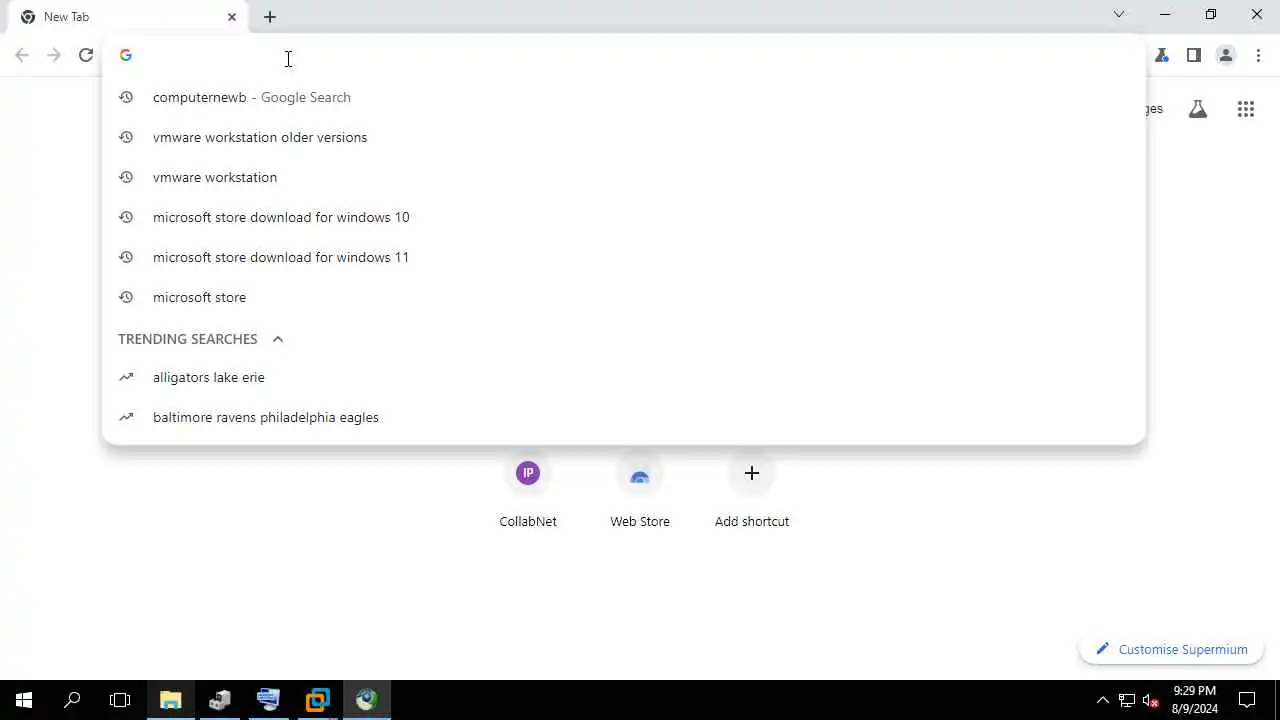Click Customise Supermium button
This screenshot has height=720, width=1280.
pos(1171,649)
